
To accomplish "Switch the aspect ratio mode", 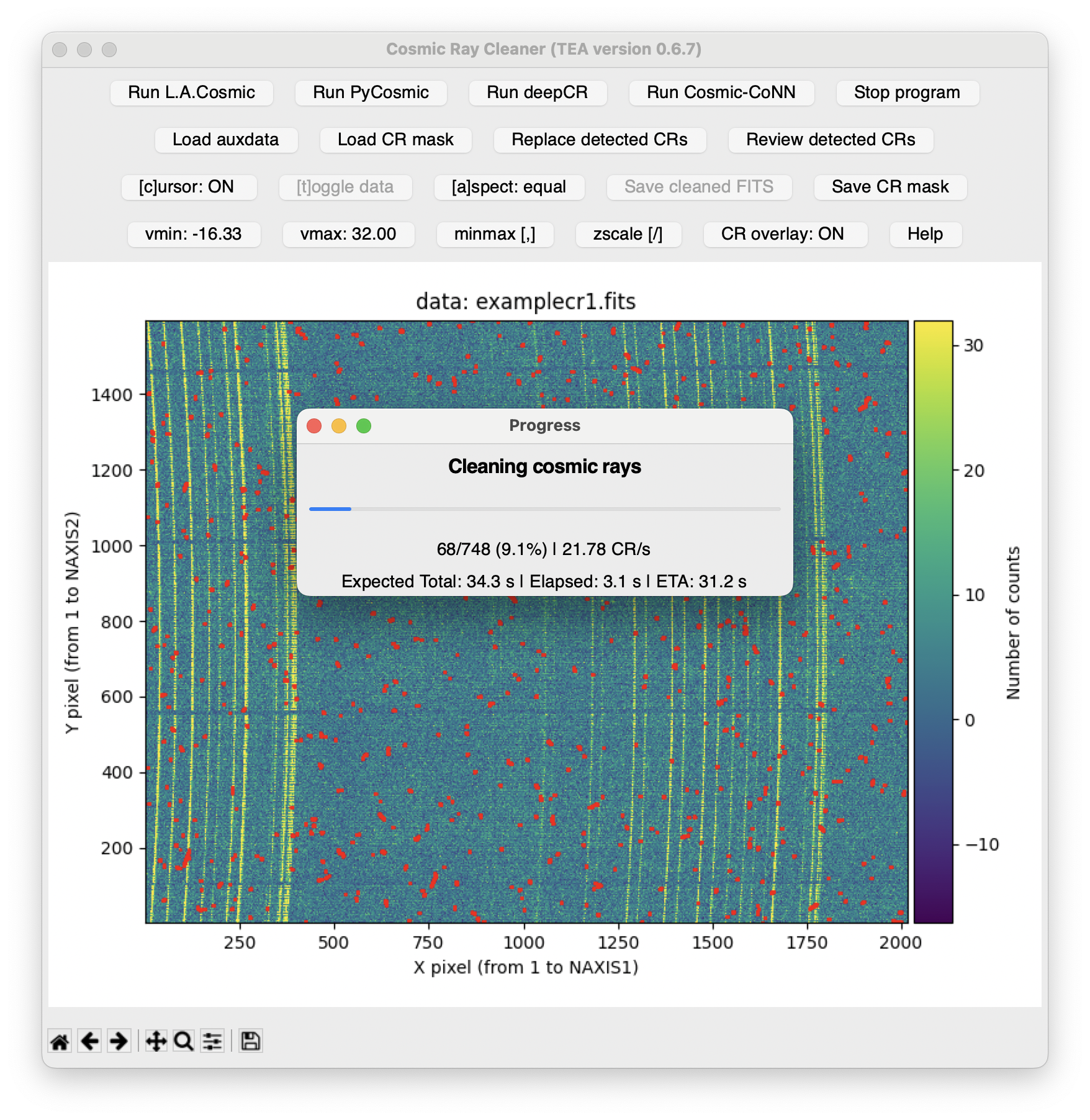I will (x=510, y=187).
